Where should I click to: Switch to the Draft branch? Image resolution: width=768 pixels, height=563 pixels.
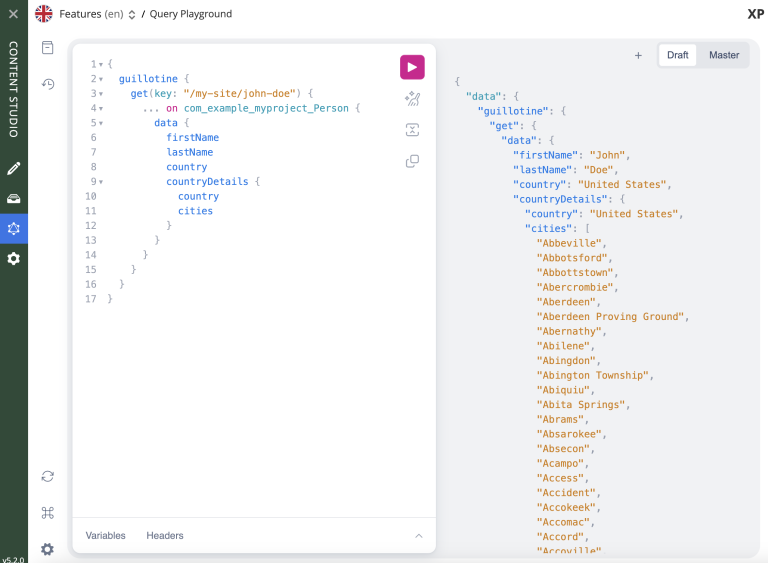(677, 55)
